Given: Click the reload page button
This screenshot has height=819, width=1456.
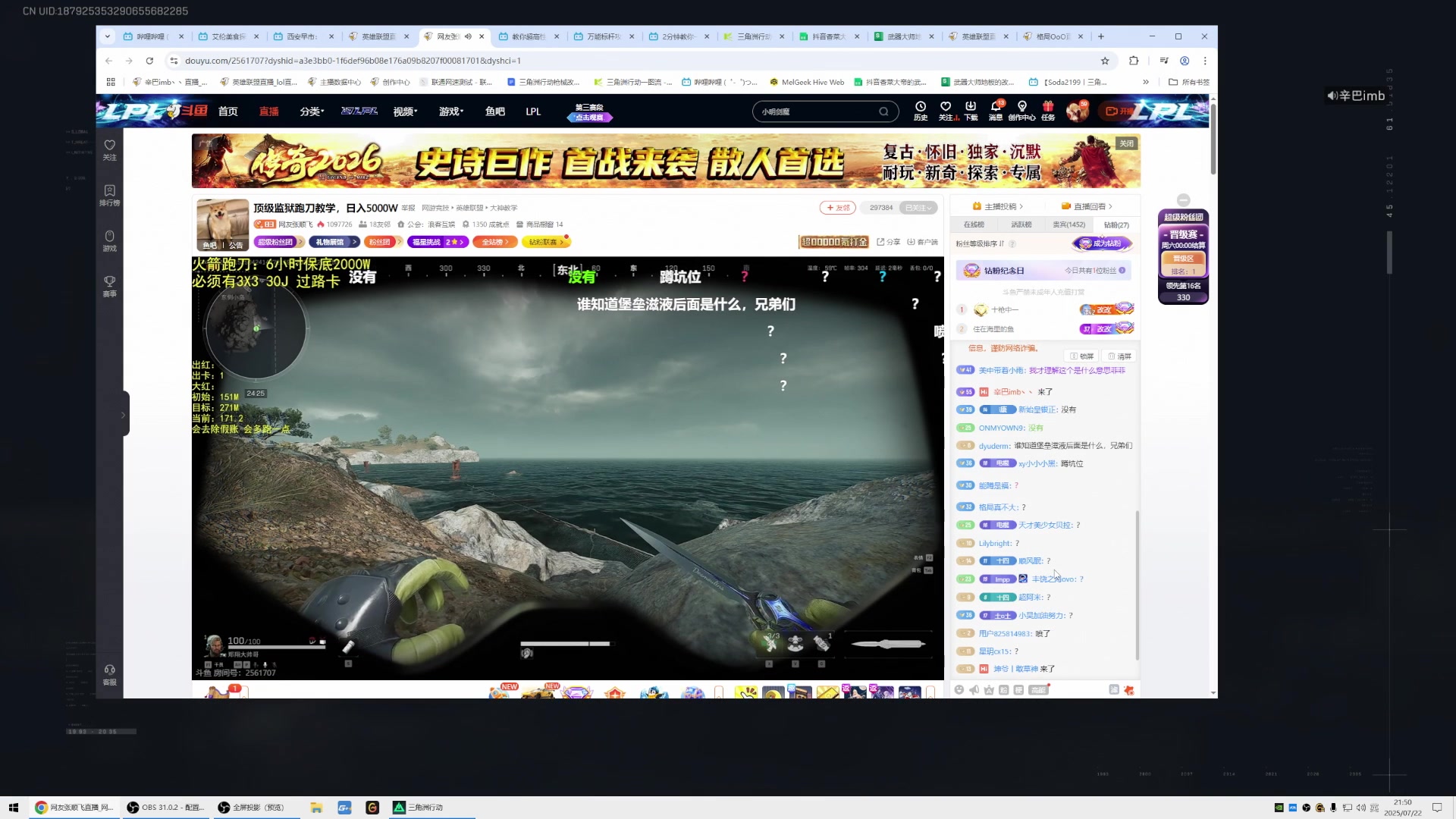Looking at the screenshot, I should click(149, 61).
